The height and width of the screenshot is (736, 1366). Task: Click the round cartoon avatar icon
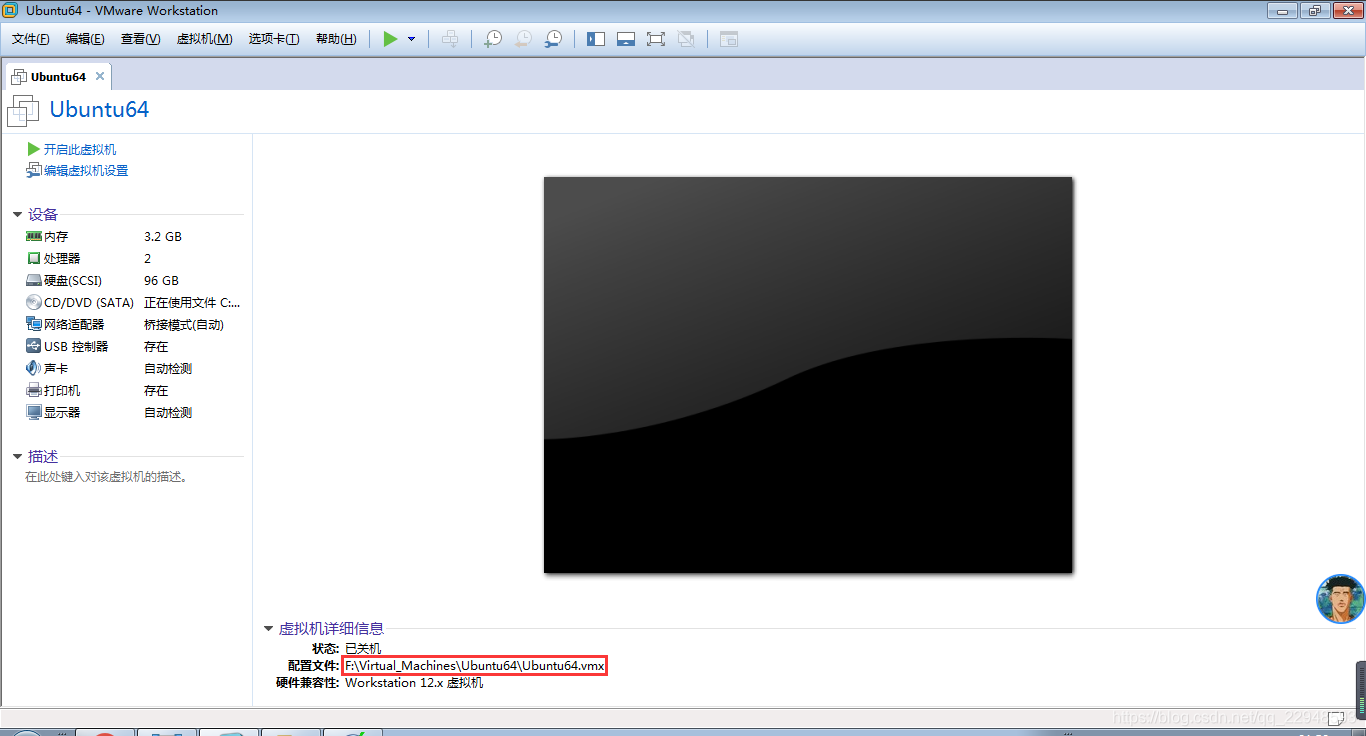tap(1340, 599)
